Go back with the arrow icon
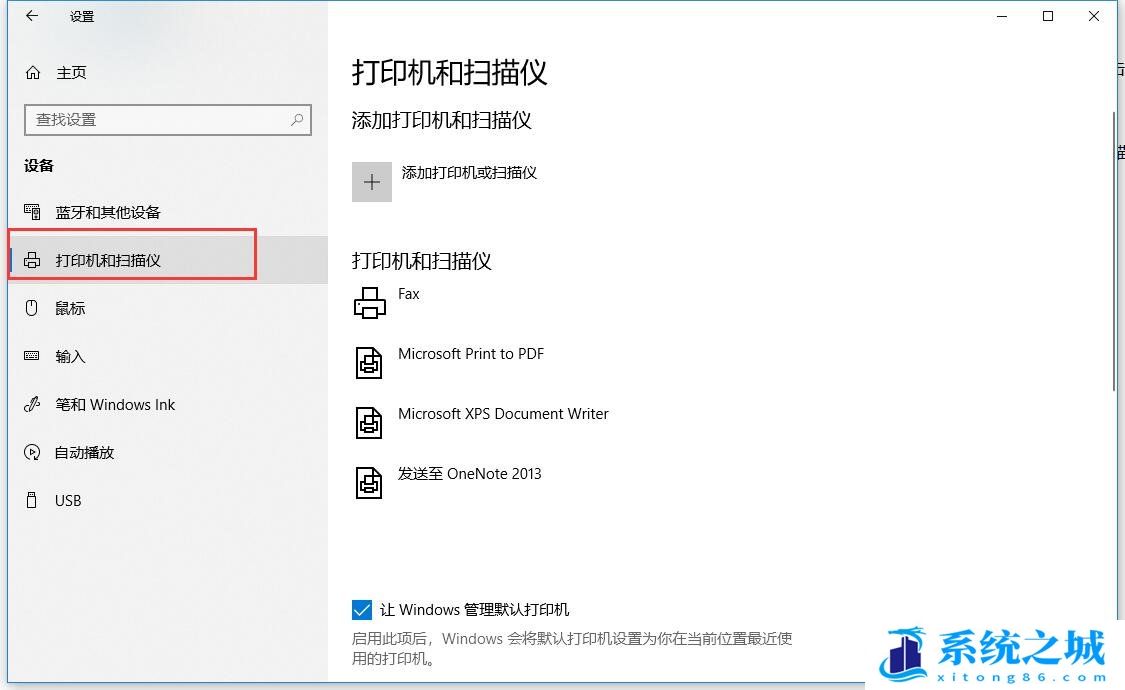Screen dimensions: 1125x690 point(32,16)
